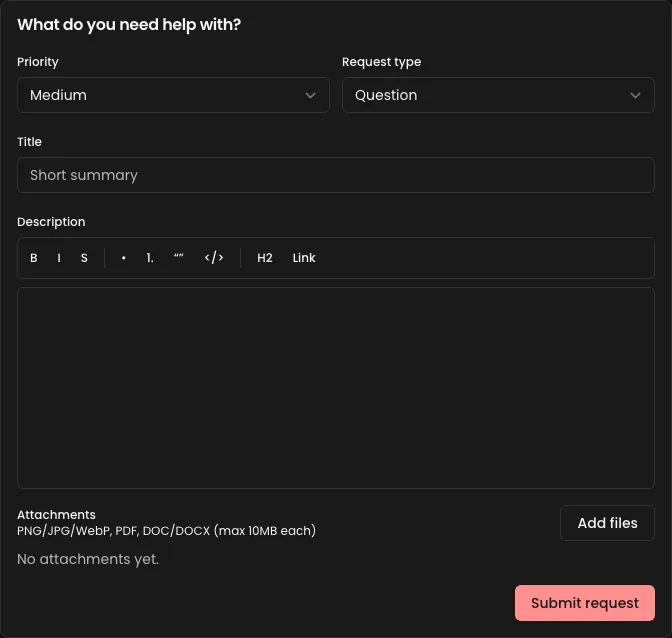The height and width of the screenshot is (638, 672).
Task: Click the Request type label
Action: (x=381, y=62)
